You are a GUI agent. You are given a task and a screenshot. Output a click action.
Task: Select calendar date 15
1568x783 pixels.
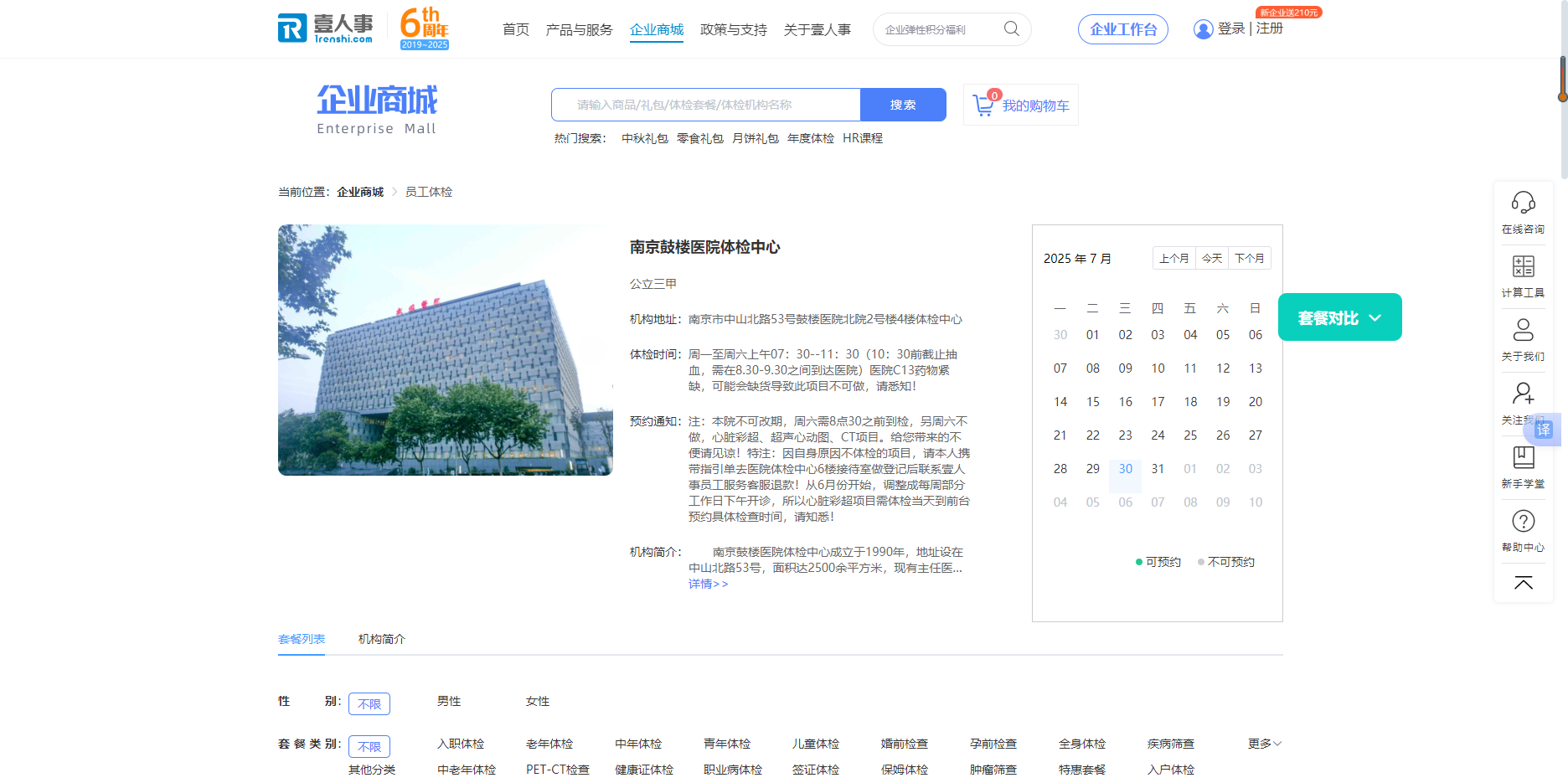tap(1093, 402)
